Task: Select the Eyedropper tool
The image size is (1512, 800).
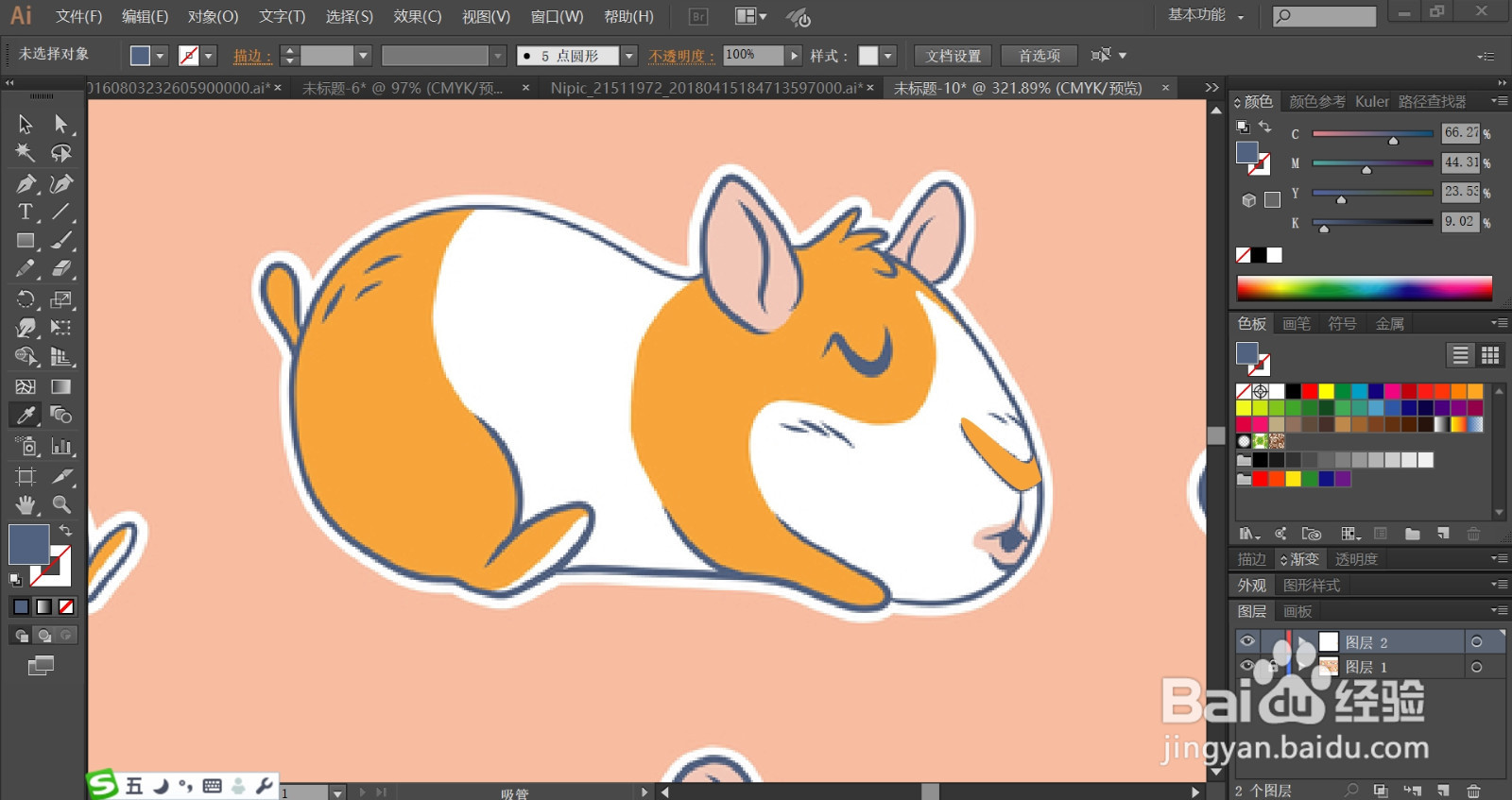Action: coord(26,416)
